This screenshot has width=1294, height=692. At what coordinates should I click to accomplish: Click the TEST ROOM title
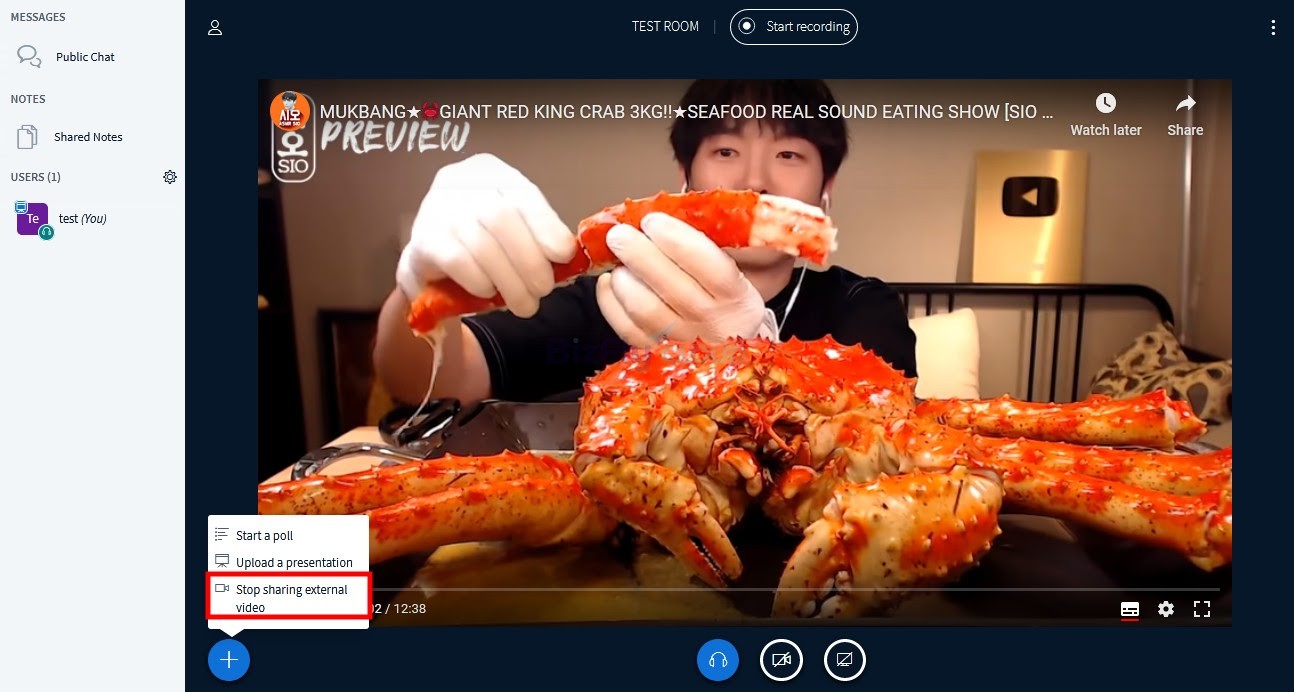point(665,27)
